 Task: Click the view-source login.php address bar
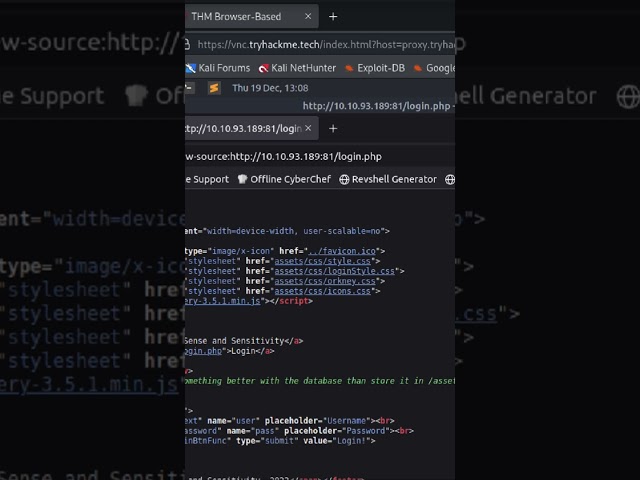coord(320,156)
